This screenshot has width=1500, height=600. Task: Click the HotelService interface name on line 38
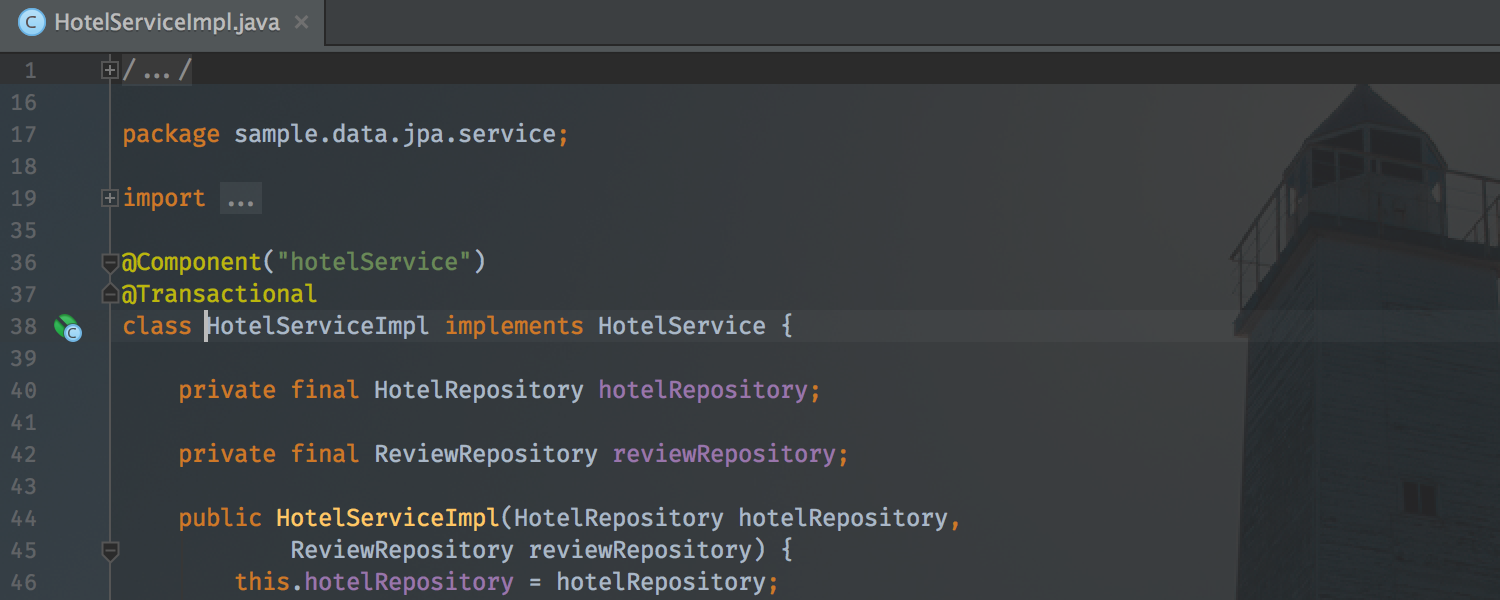tap(682, 326)
